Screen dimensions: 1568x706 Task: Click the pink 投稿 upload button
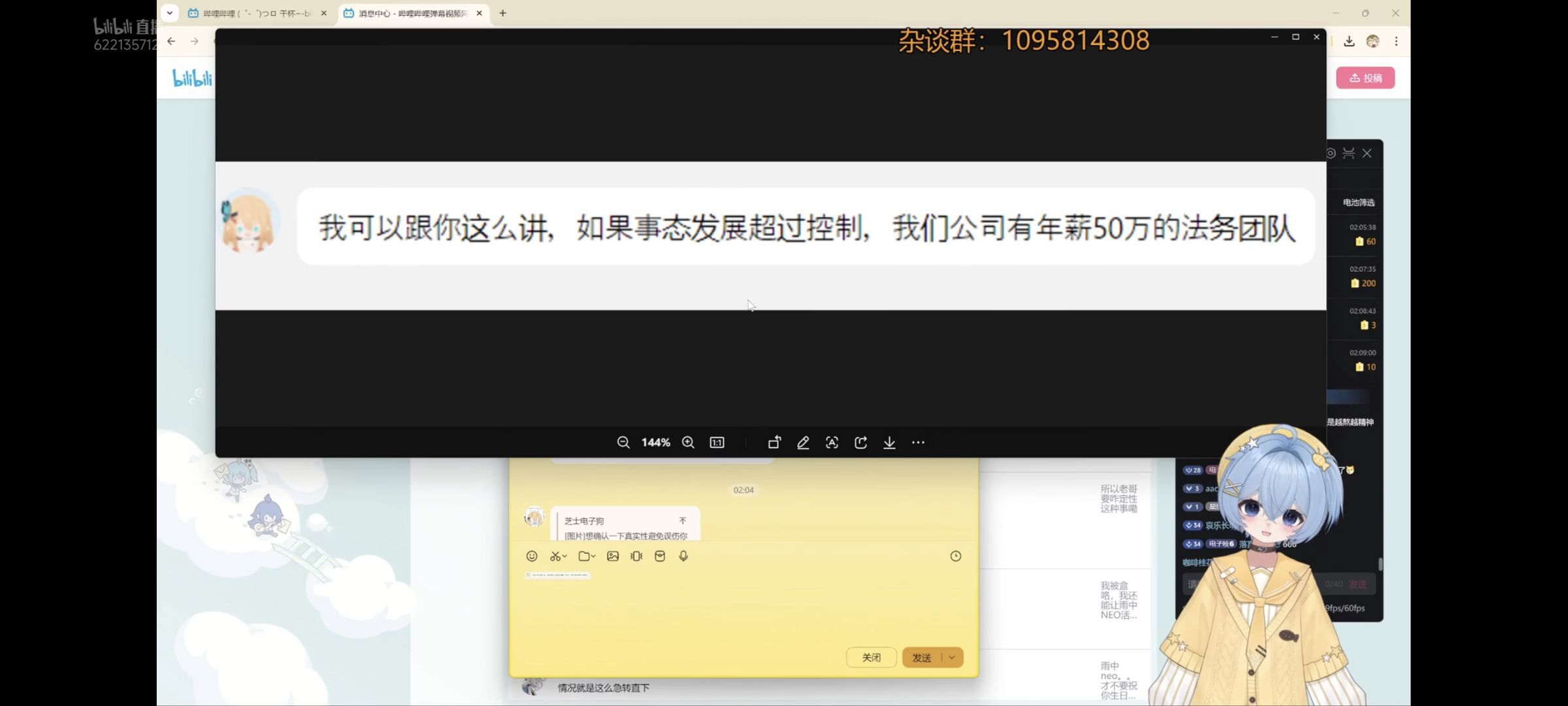(1365, 78)
